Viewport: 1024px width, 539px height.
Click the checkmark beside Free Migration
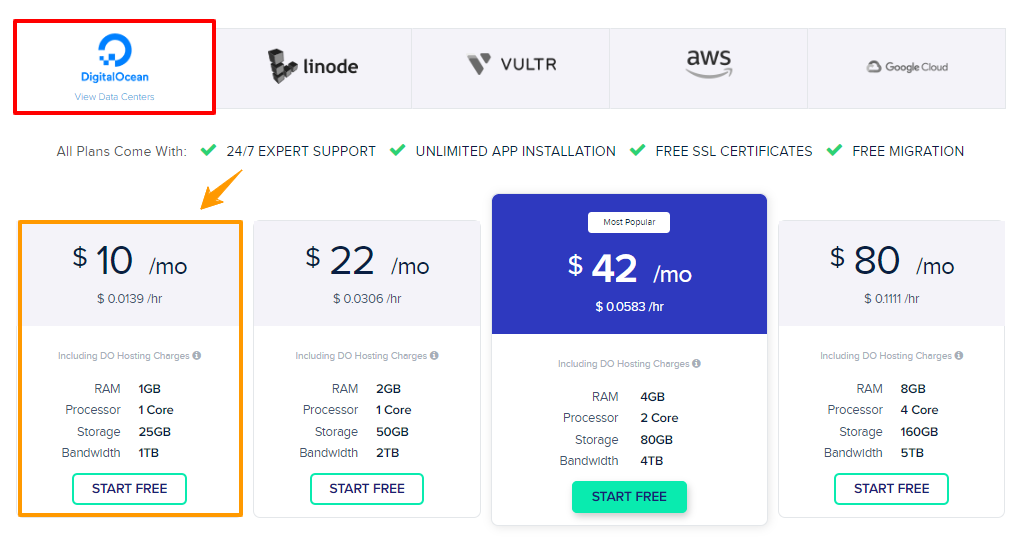coord(834,150)
